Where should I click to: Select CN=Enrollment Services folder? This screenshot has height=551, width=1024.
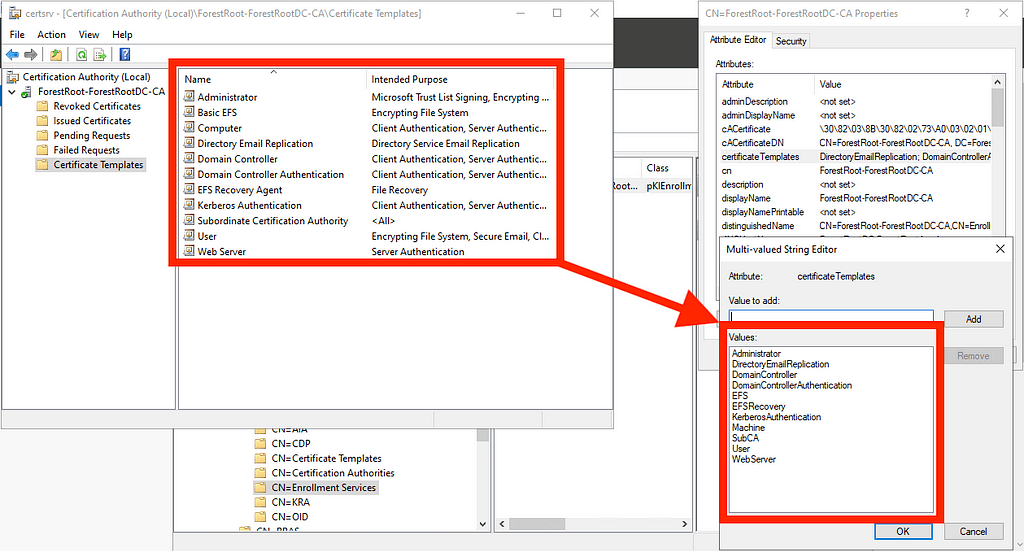click(323, 488)
